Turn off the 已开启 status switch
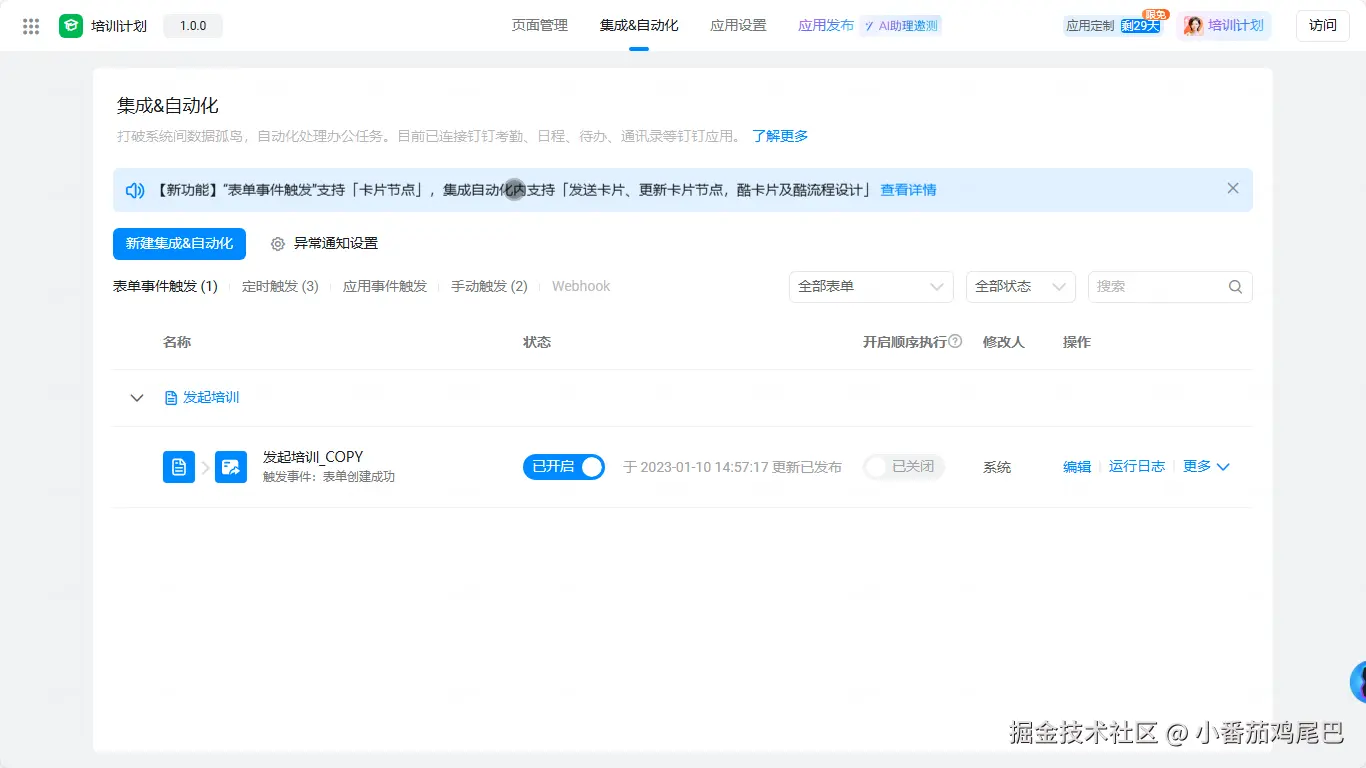 pos(564,467)
